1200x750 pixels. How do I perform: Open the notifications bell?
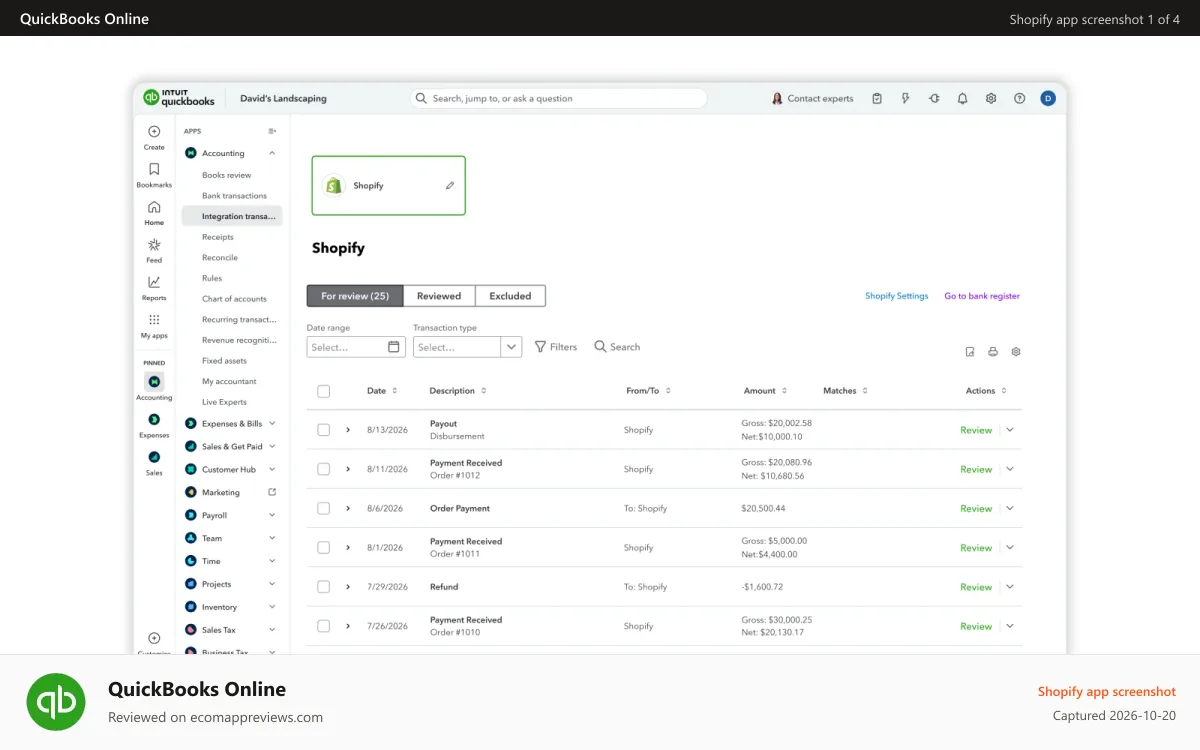click(962, 98)
